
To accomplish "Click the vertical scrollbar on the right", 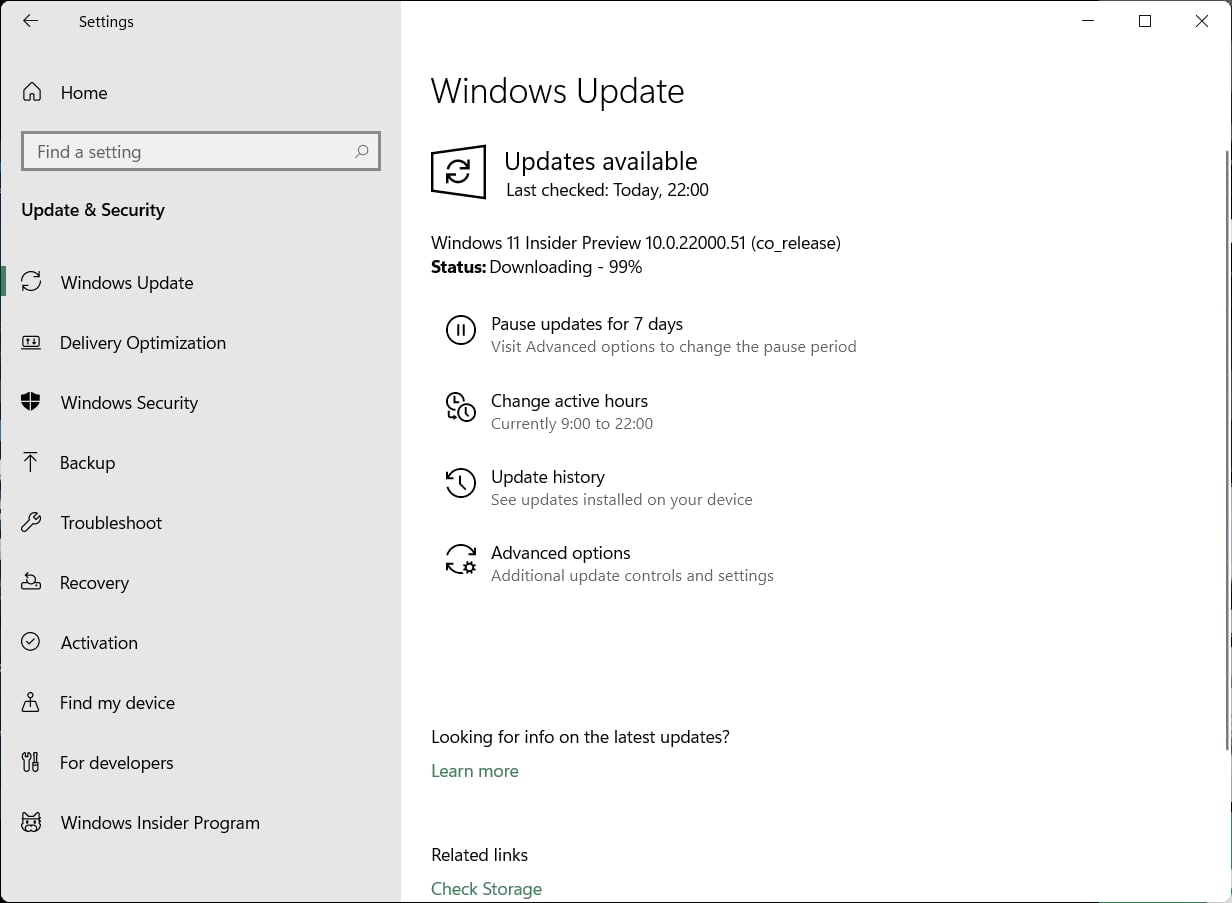I will pyautogui.click(x=1227, y=450).
